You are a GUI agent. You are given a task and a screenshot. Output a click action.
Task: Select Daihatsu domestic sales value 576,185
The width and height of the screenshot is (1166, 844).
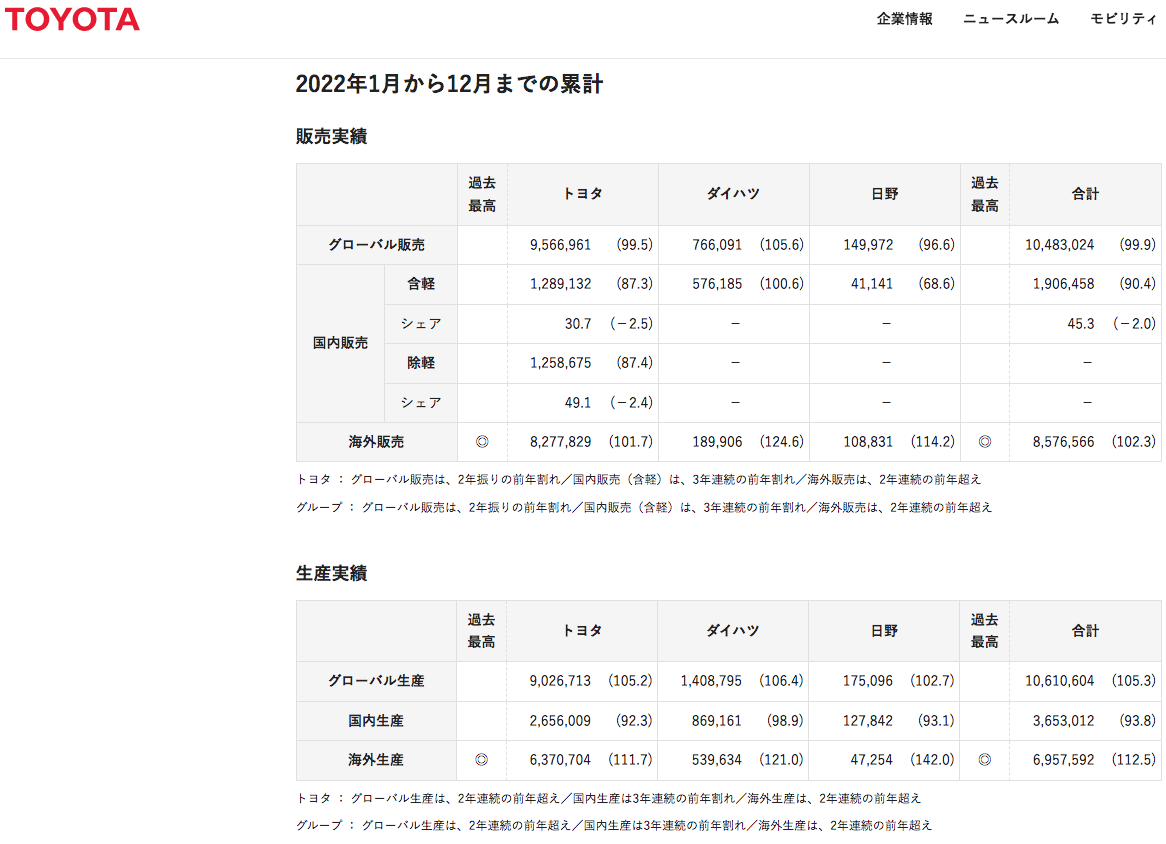click(x=717, y=284)
